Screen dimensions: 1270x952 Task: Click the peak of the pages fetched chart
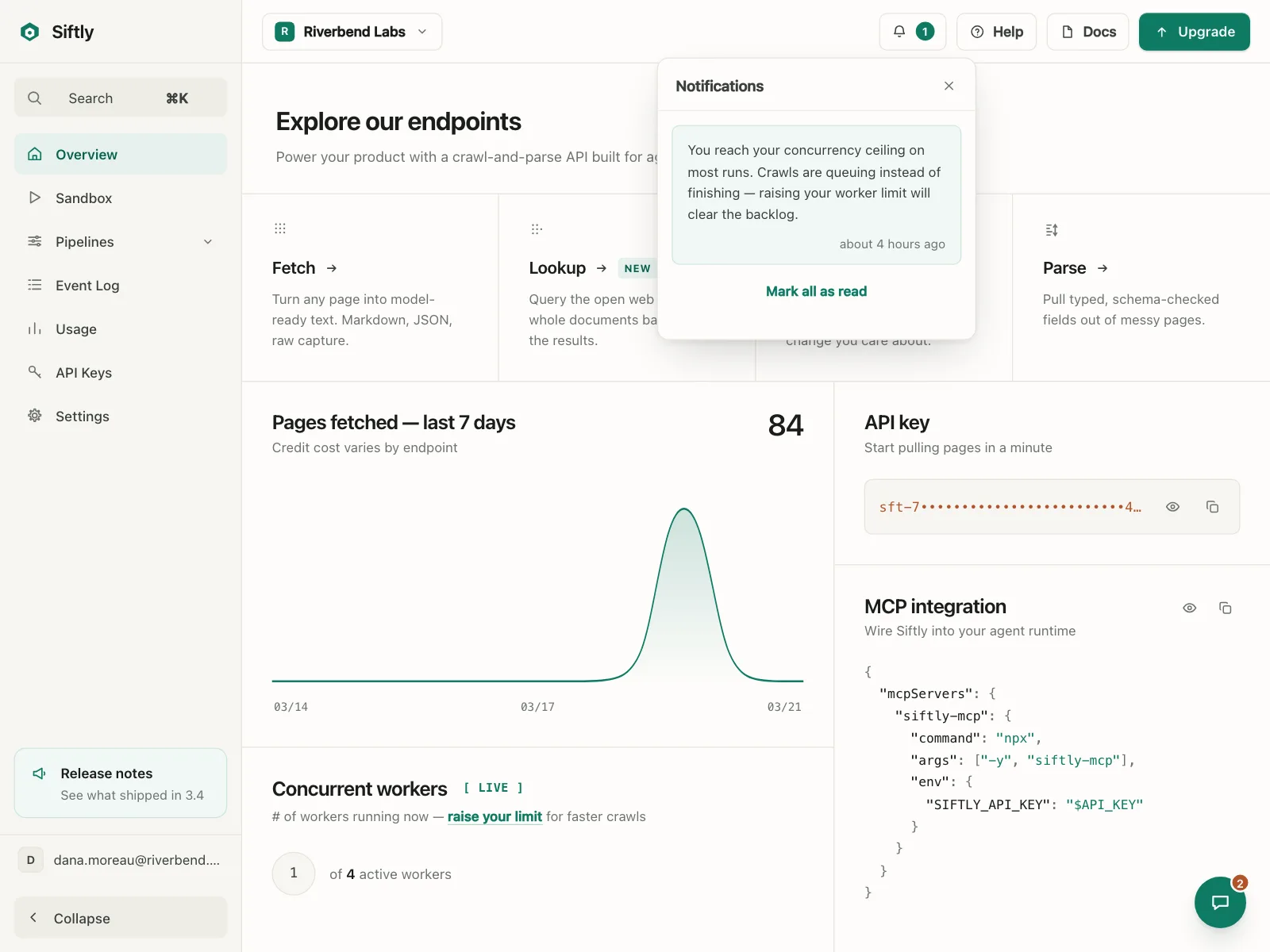pyautogui.click(x=684, y=510)
